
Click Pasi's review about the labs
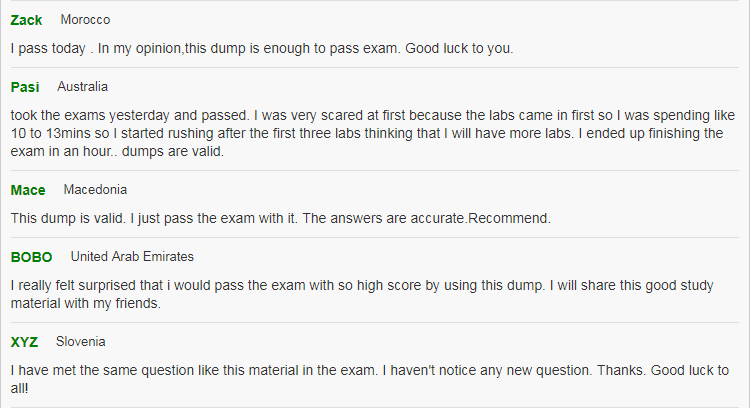(373, 133)
